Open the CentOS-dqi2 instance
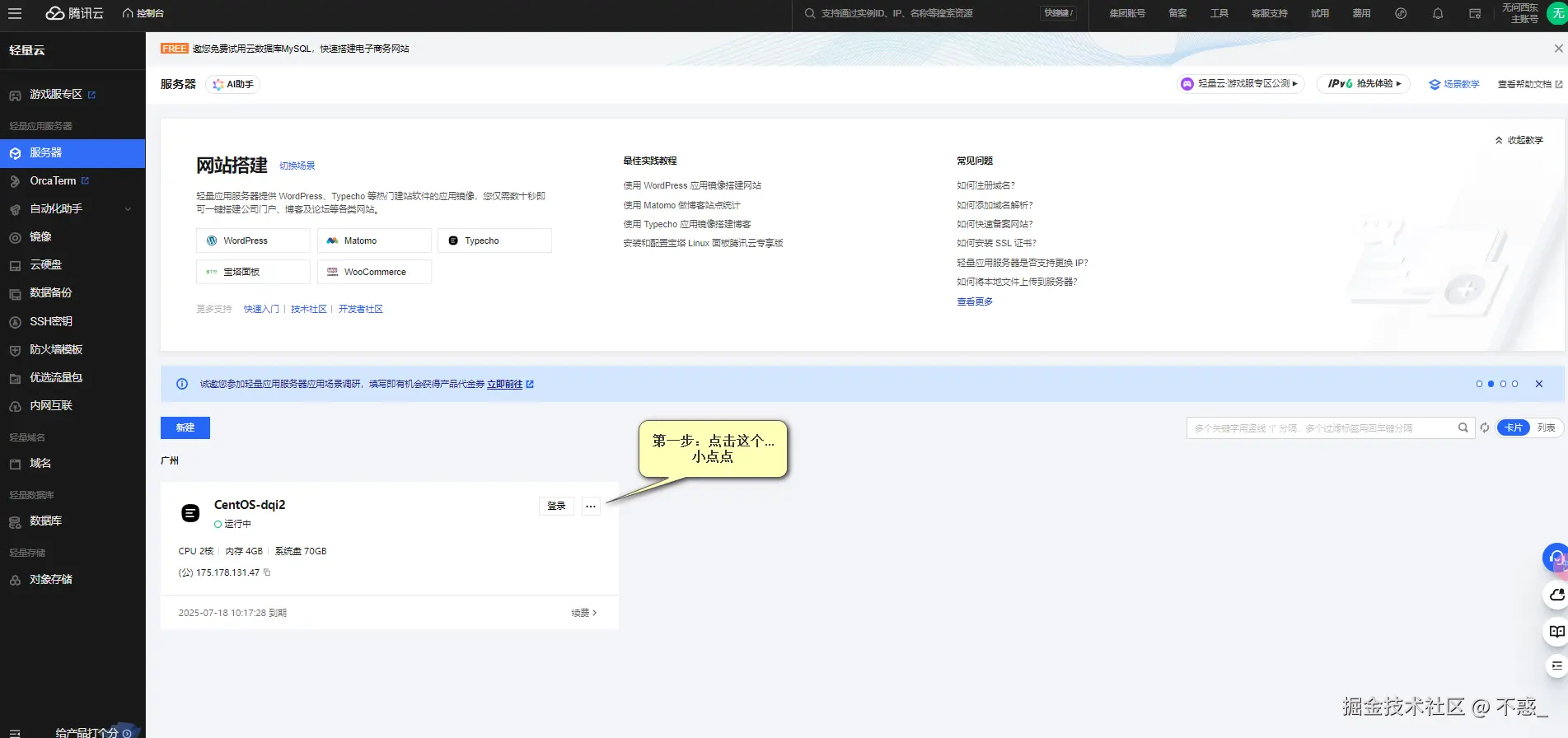 250,505
